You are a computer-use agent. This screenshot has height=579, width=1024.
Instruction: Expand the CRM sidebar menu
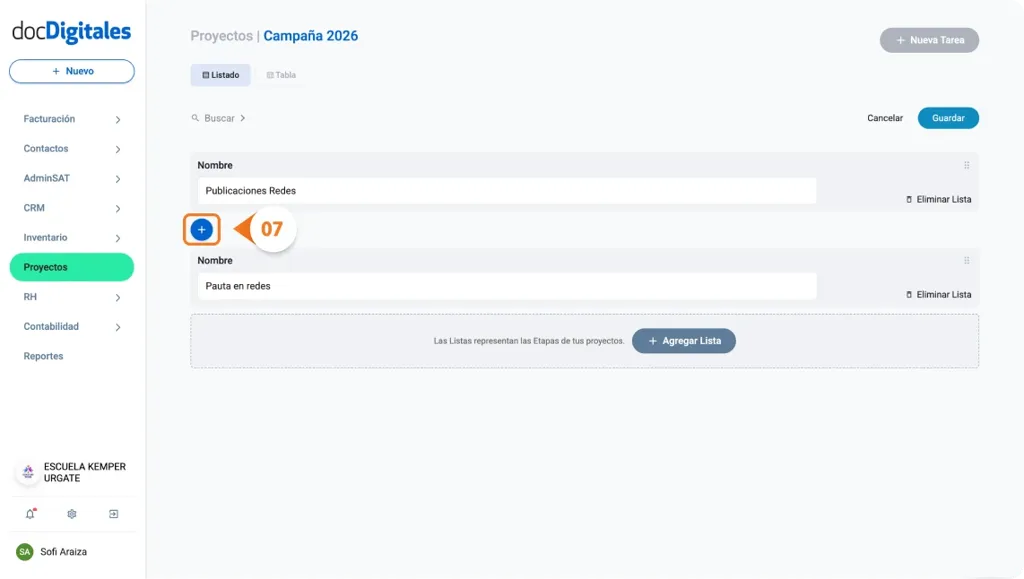tap(118, 207)
